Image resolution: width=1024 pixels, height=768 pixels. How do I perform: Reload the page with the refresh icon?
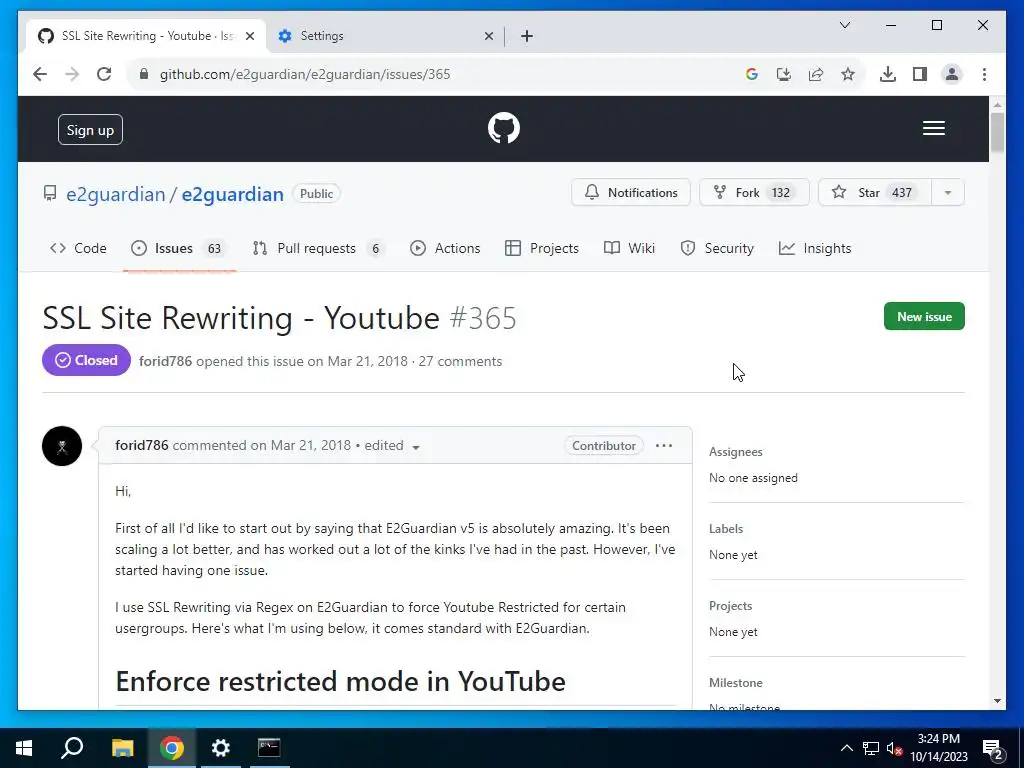[x=104, y=74]
